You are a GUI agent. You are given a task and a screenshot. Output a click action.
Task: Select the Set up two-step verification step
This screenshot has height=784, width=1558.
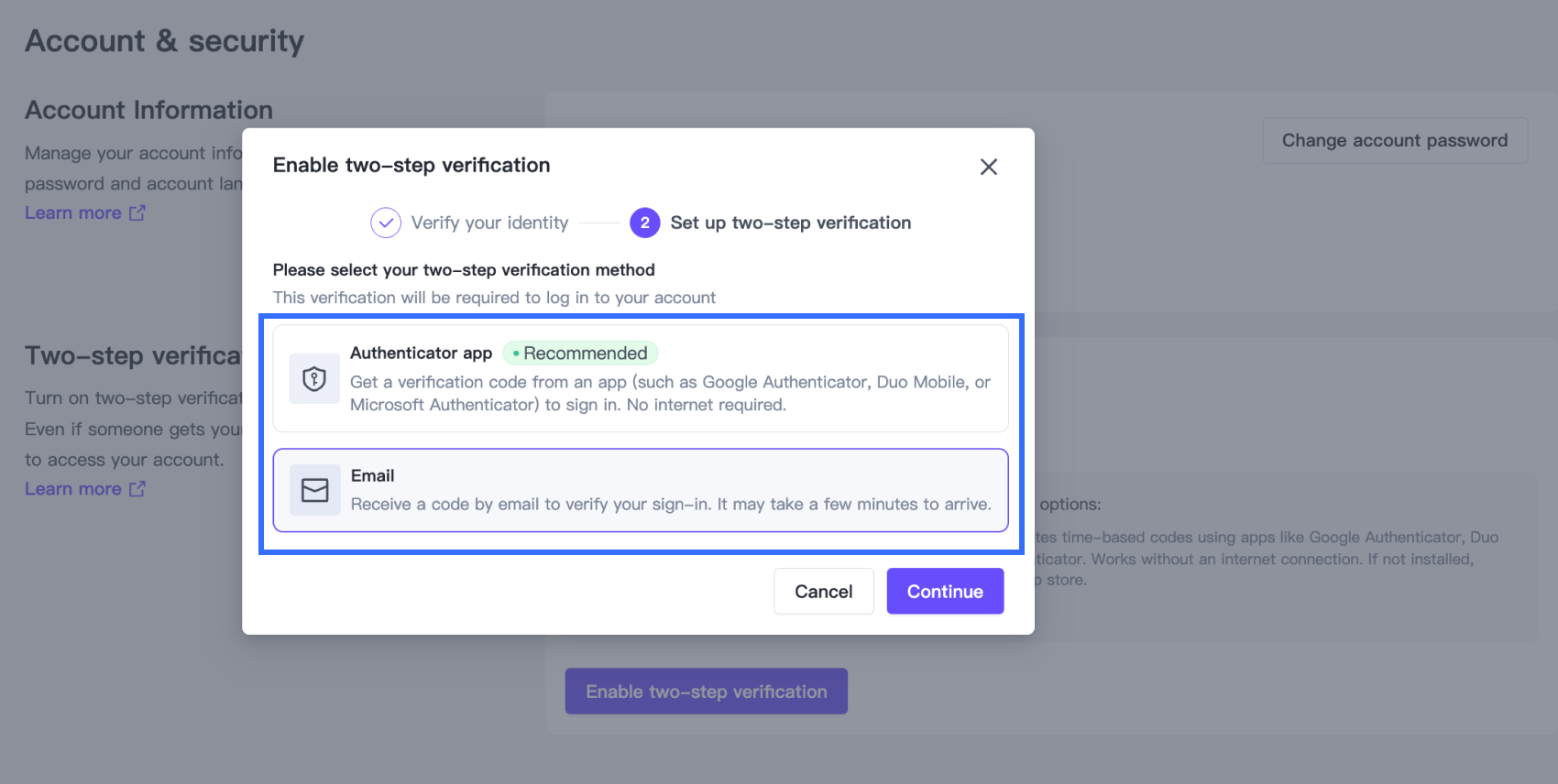790,223
